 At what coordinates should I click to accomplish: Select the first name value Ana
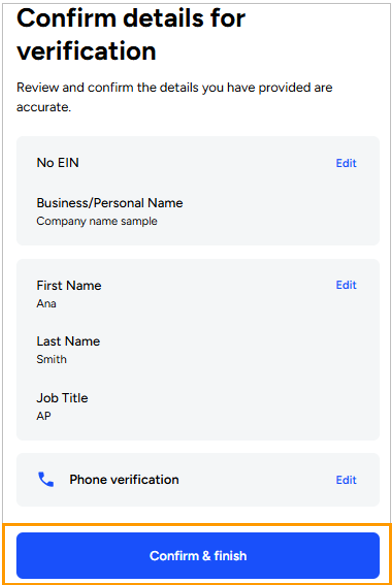pos(46,304)
